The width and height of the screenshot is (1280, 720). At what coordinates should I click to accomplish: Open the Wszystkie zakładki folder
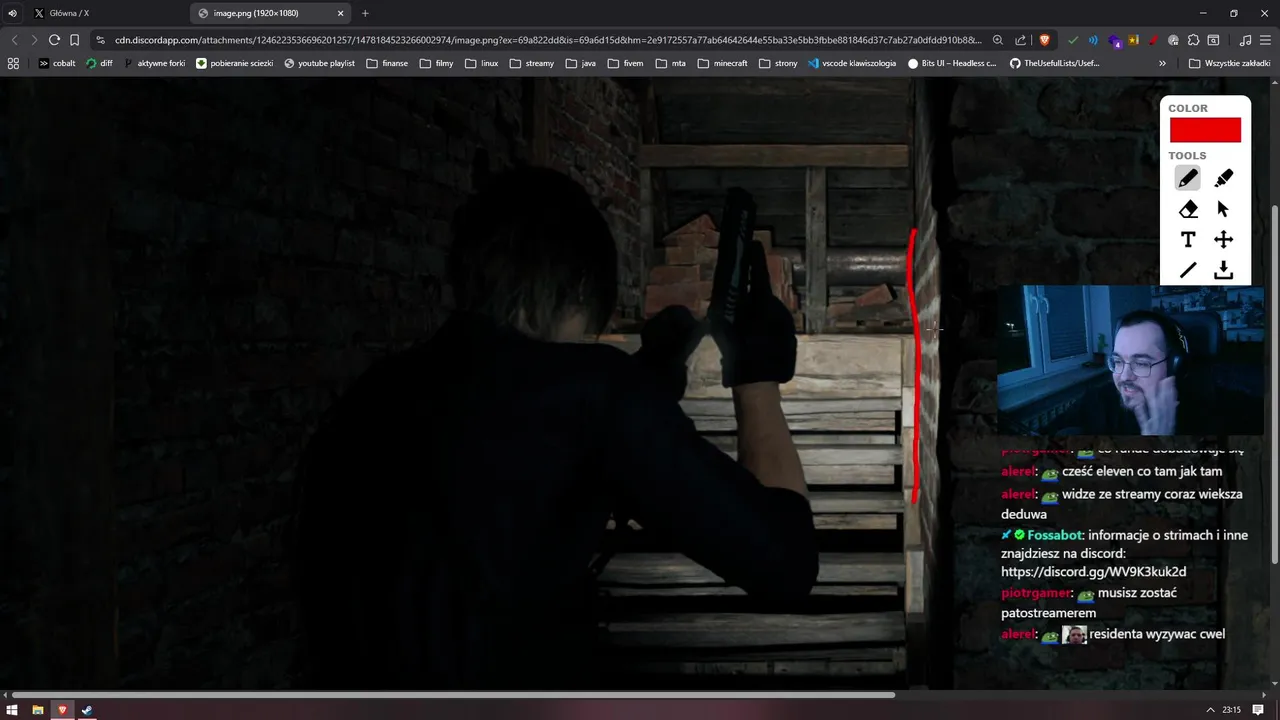[1230, 63]
